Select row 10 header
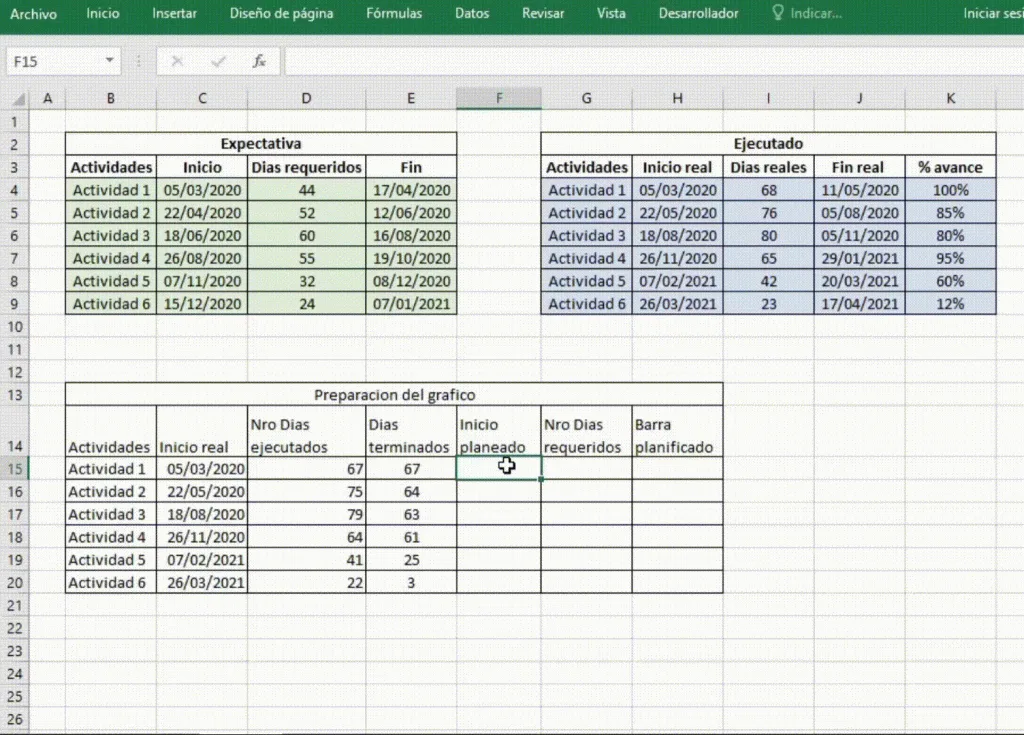The width and height of the screenshot is (1024, 735). [14, 327]
